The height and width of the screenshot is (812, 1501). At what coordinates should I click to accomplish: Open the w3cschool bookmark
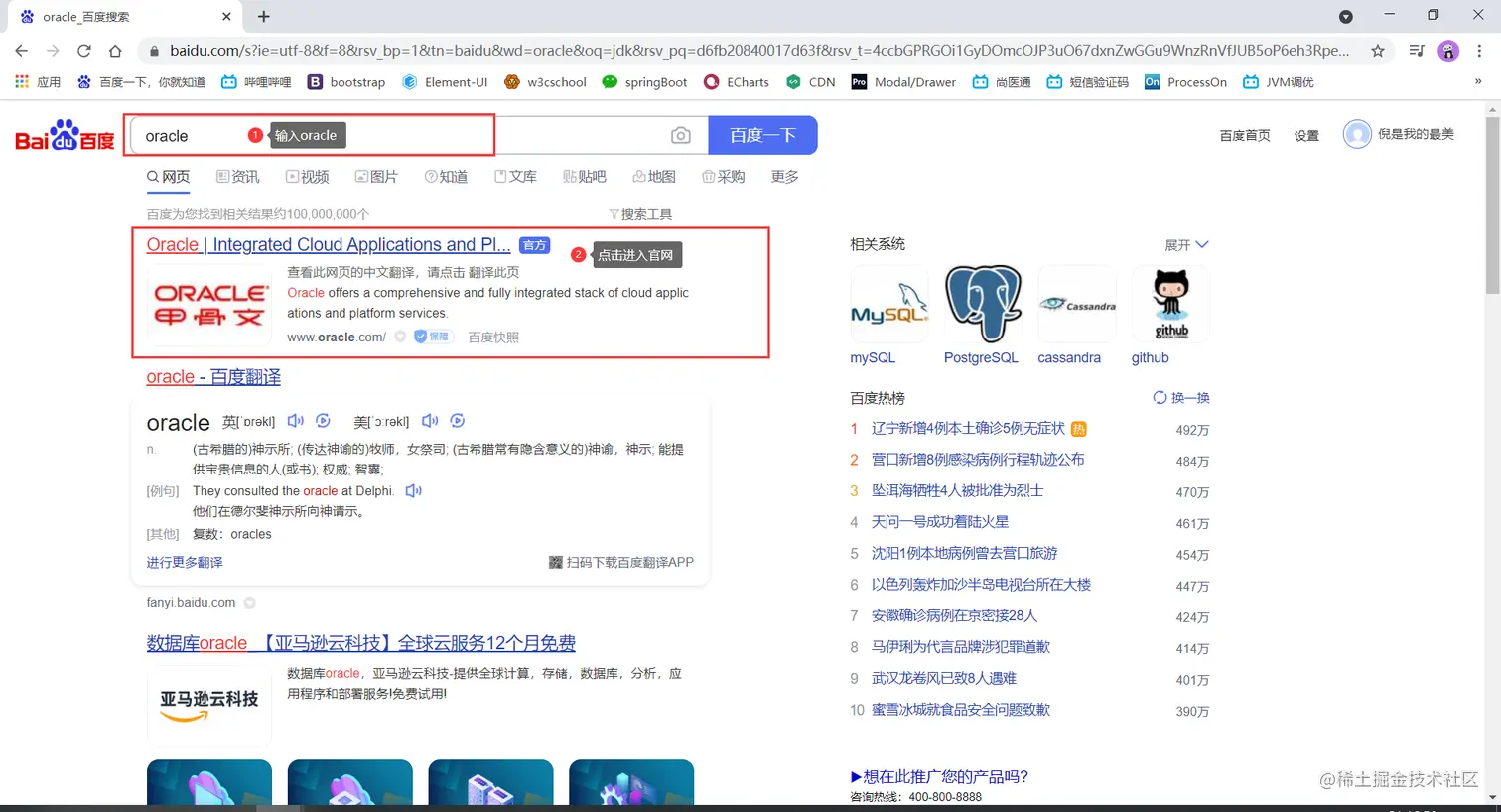point(545,82)
